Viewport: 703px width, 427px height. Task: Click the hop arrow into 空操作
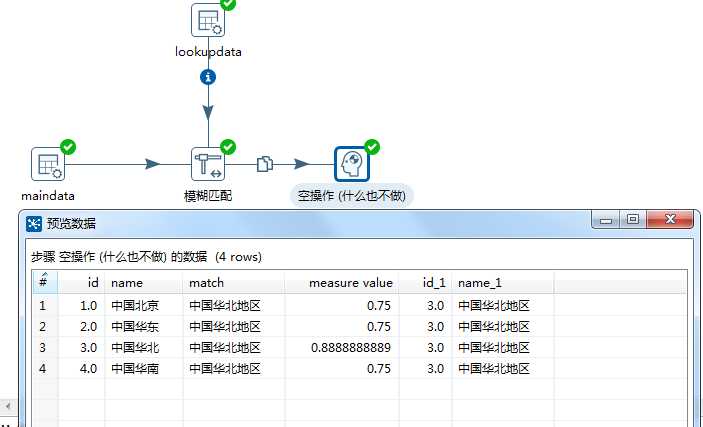pyautogui.click(x=302, y=164)
